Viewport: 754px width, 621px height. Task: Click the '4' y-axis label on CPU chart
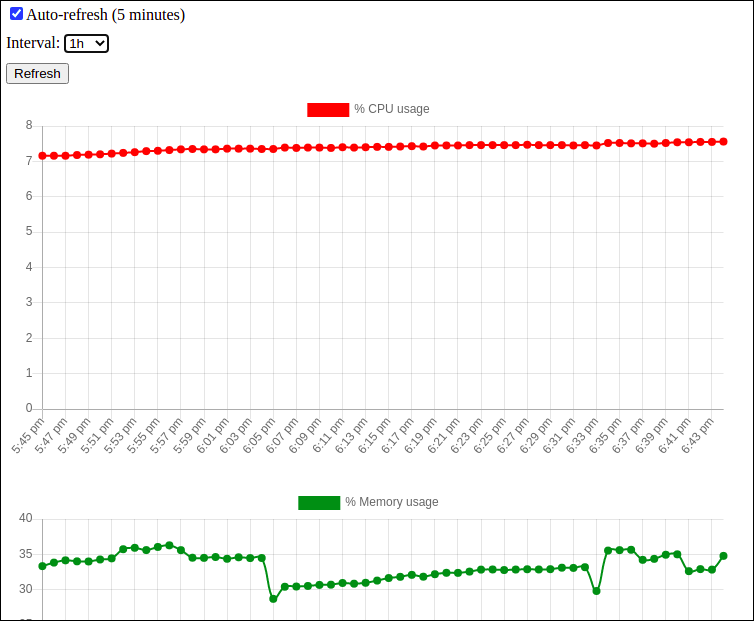pyautogui.click(x=29, y=267)
